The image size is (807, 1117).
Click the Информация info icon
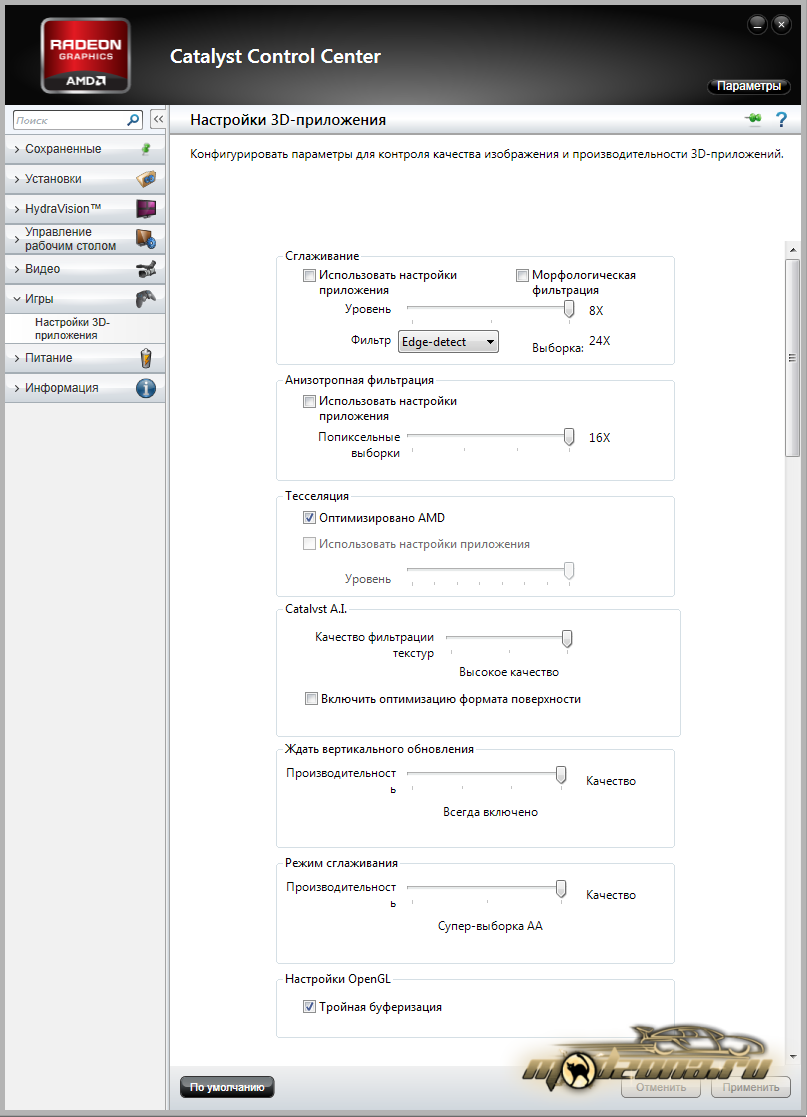146,388
